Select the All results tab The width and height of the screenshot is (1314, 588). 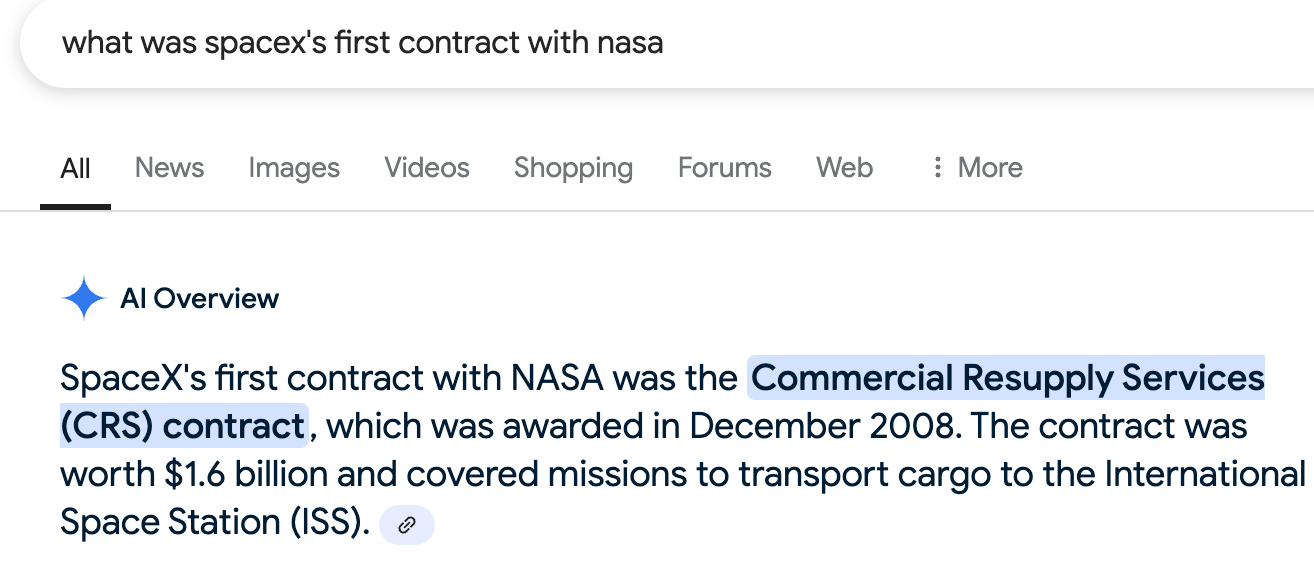point(75,167)
